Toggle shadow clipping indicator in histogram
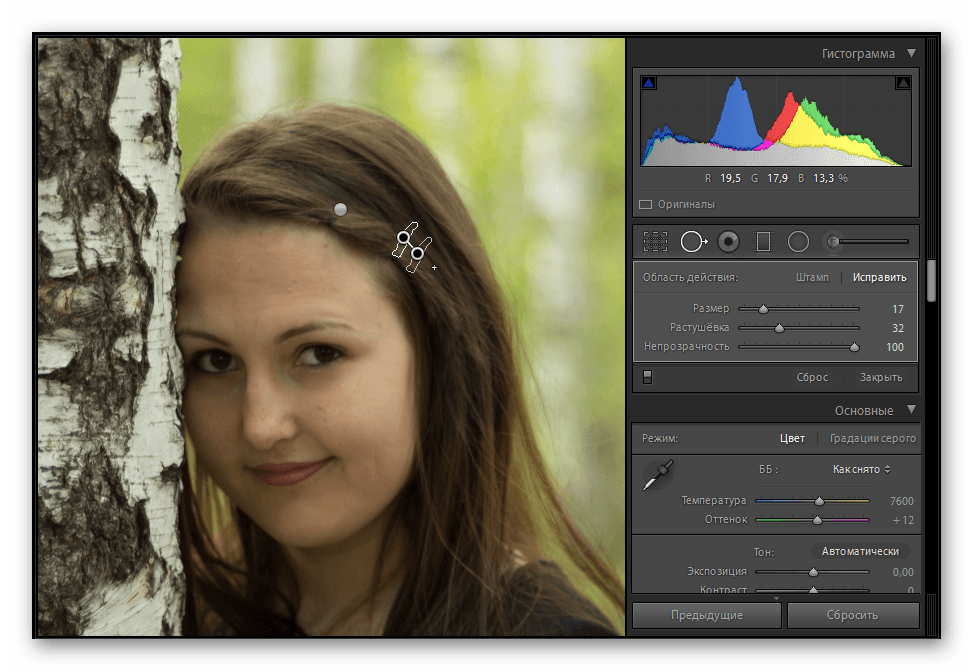The height and width of the screenshot is (671, 973). tap(649, 83)
